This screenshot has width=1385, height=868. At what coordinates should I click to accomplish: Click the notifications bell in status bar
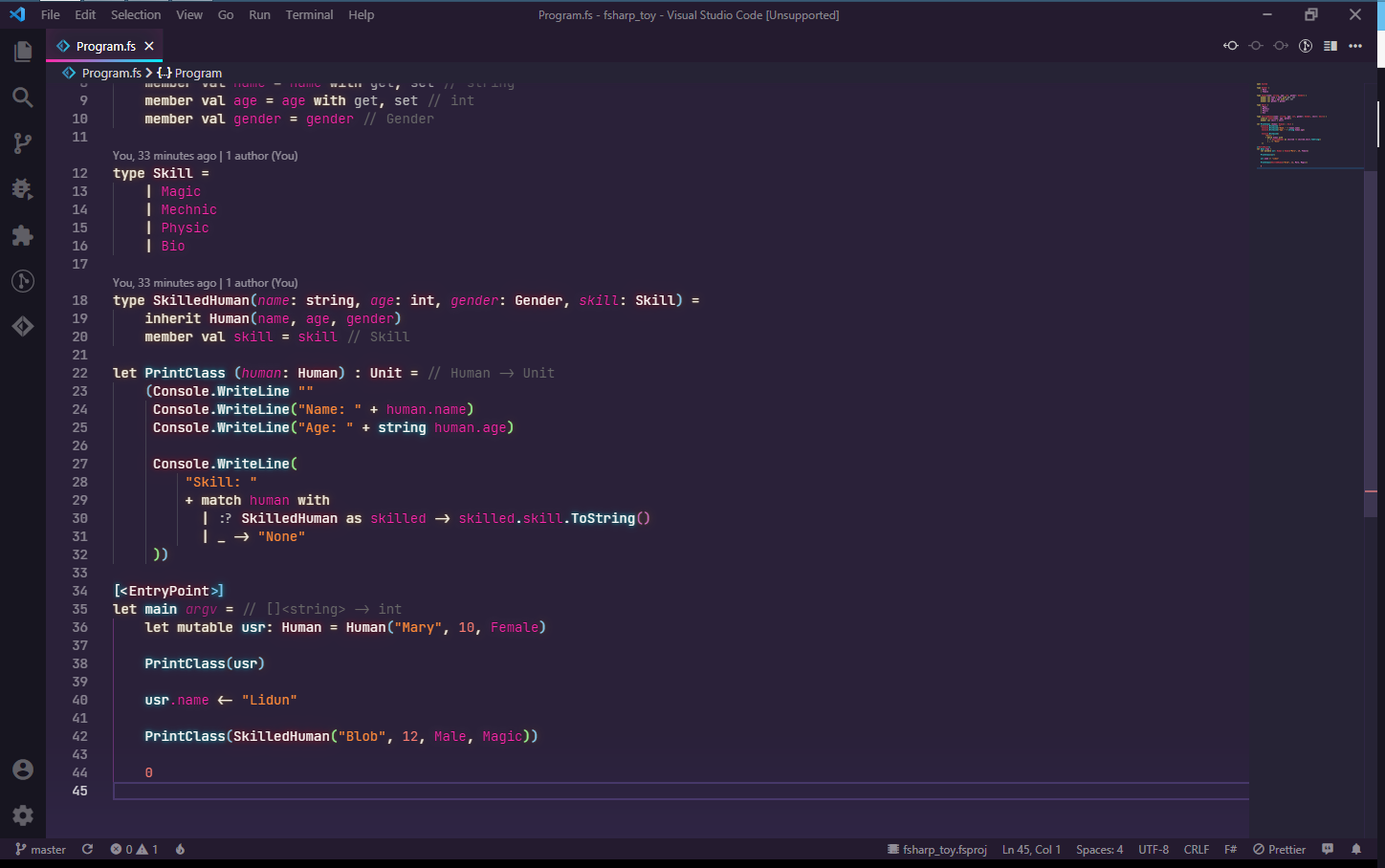pyautogui.click(x=1356, y=849)
